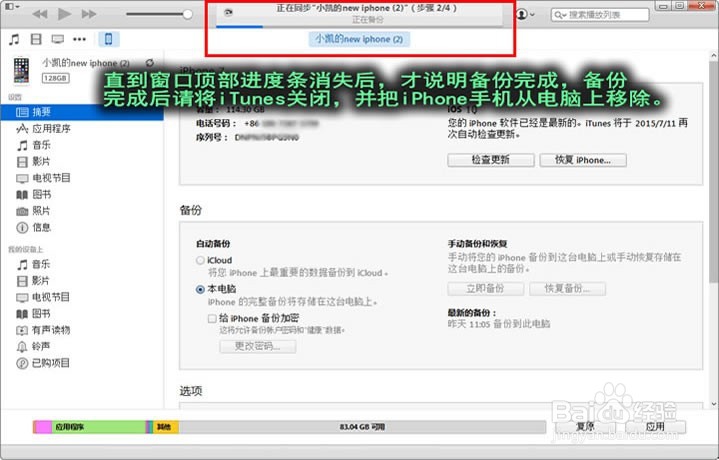Viewport: 719px width, 460px height.
Task: Click the 83.04 GB 可用 free space bar
Action: coord(362,427)
